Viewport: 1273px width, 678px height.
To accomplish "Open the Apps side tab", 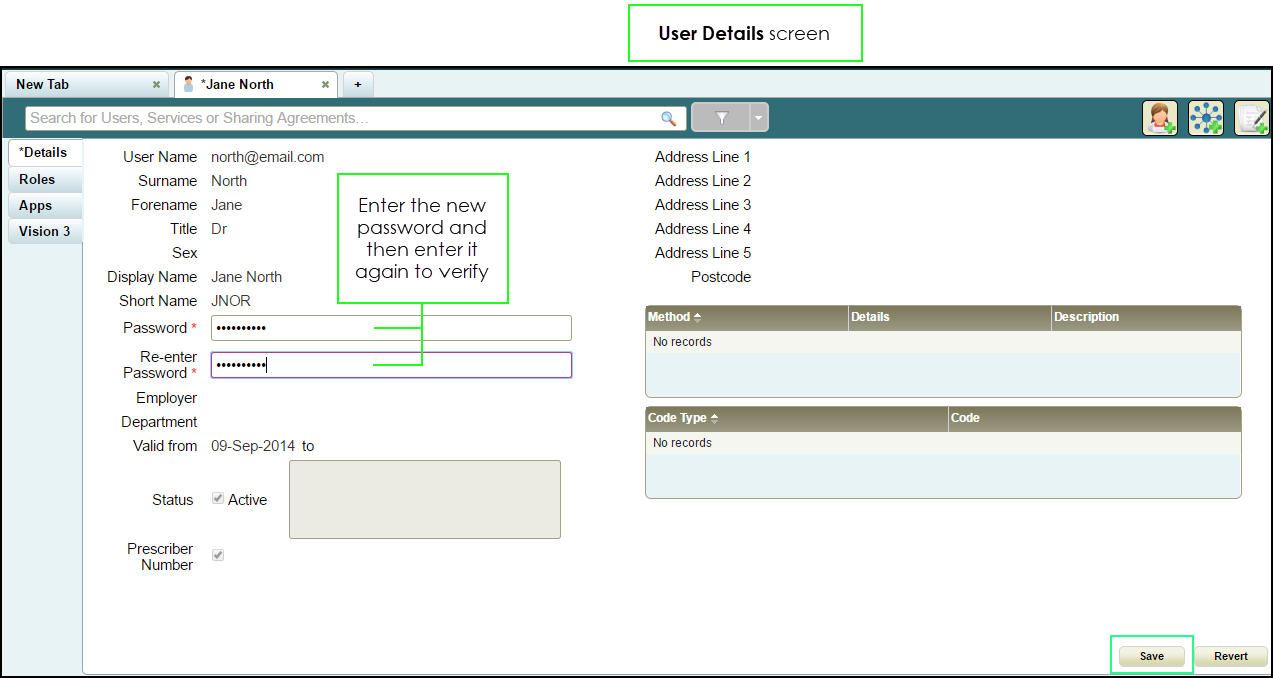I will click(35, 206).
